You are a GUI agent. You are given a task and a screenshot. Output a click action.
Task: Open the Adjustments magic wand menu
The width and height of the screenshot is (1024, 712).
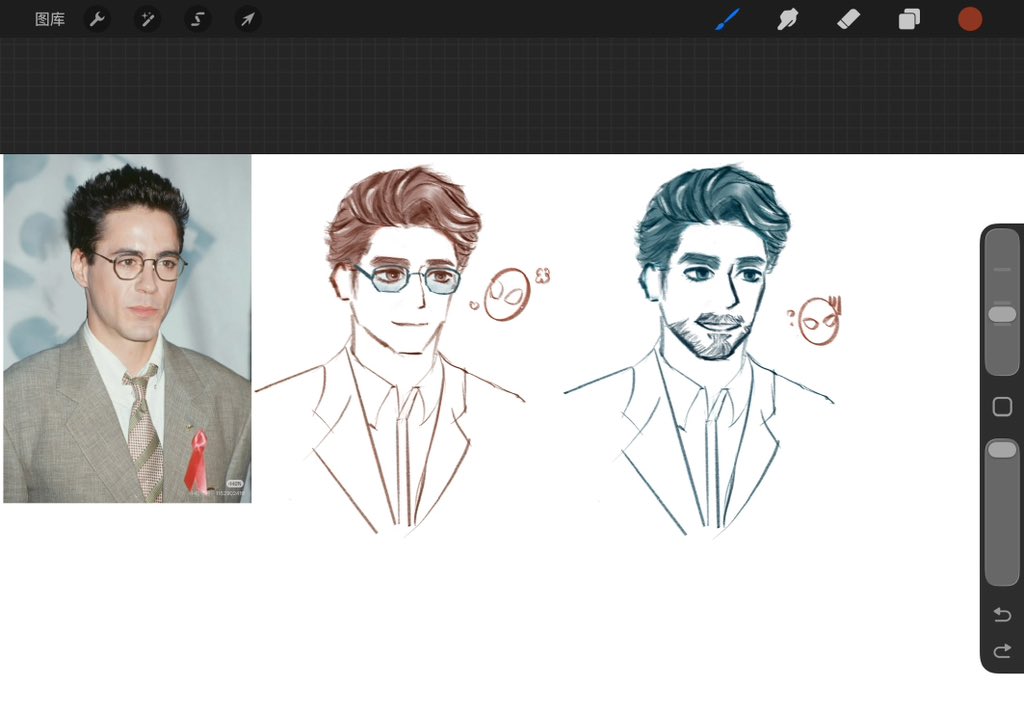(x=148, y=20)
